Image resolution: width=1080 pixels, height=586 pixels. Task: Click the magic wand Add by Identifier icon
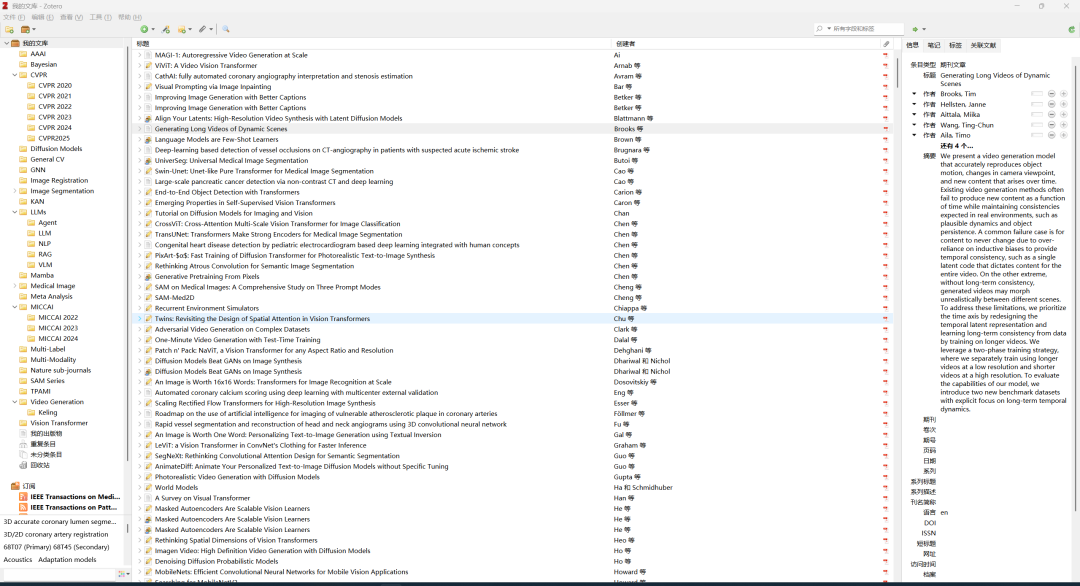click(165, 30)
